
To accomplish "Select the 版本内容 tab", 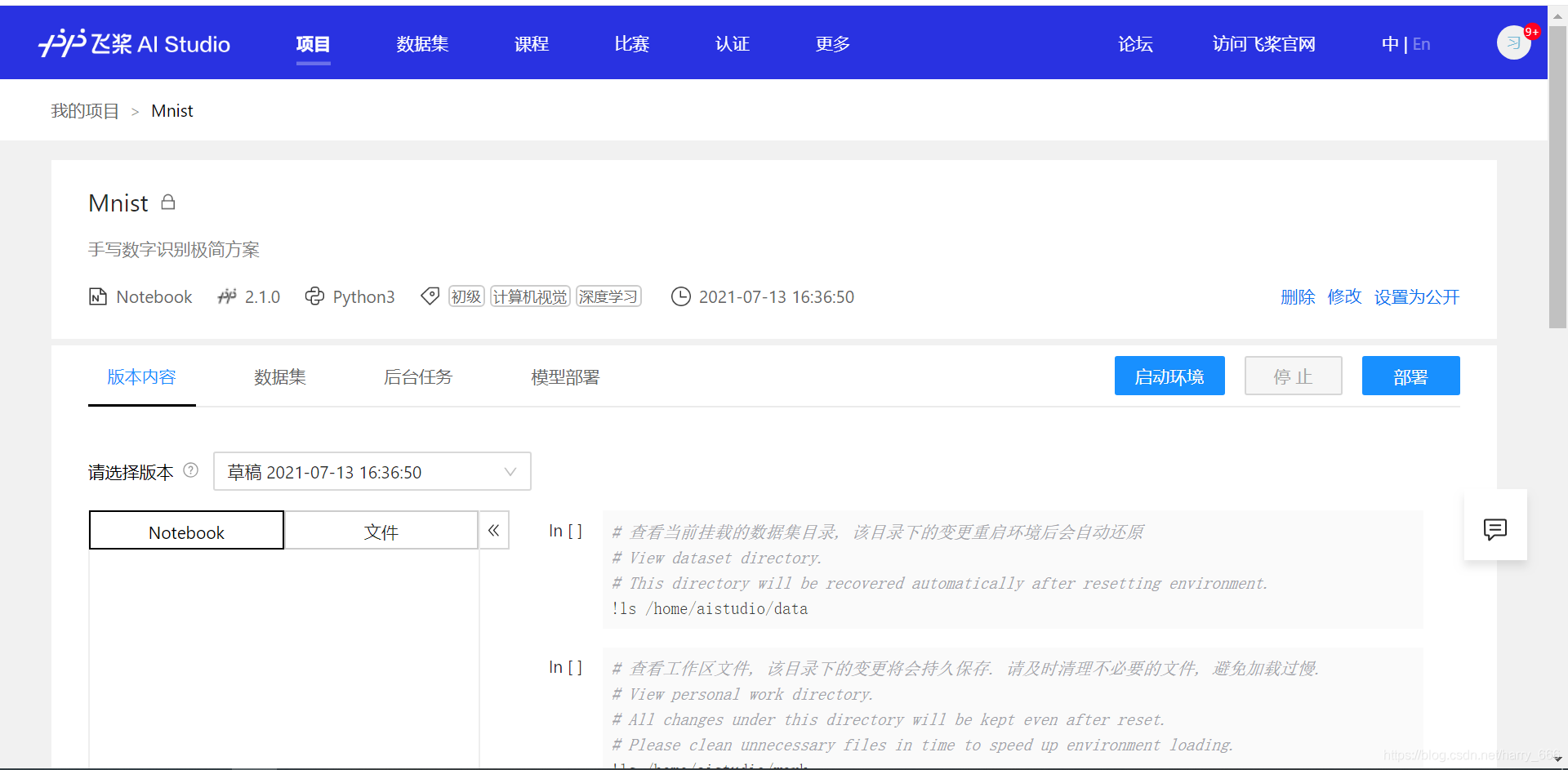I will 142,376.
